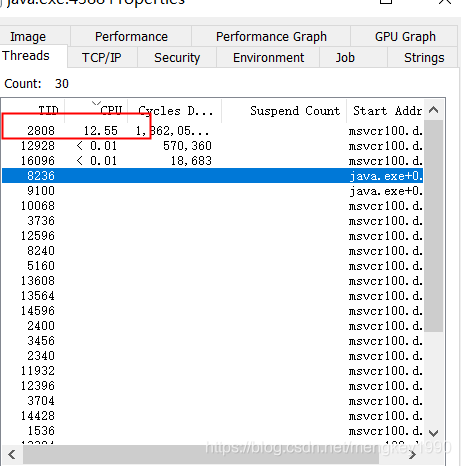Select highlighted thread row TID 8236
The image size is (461, 466).
(x=213, y=176)
